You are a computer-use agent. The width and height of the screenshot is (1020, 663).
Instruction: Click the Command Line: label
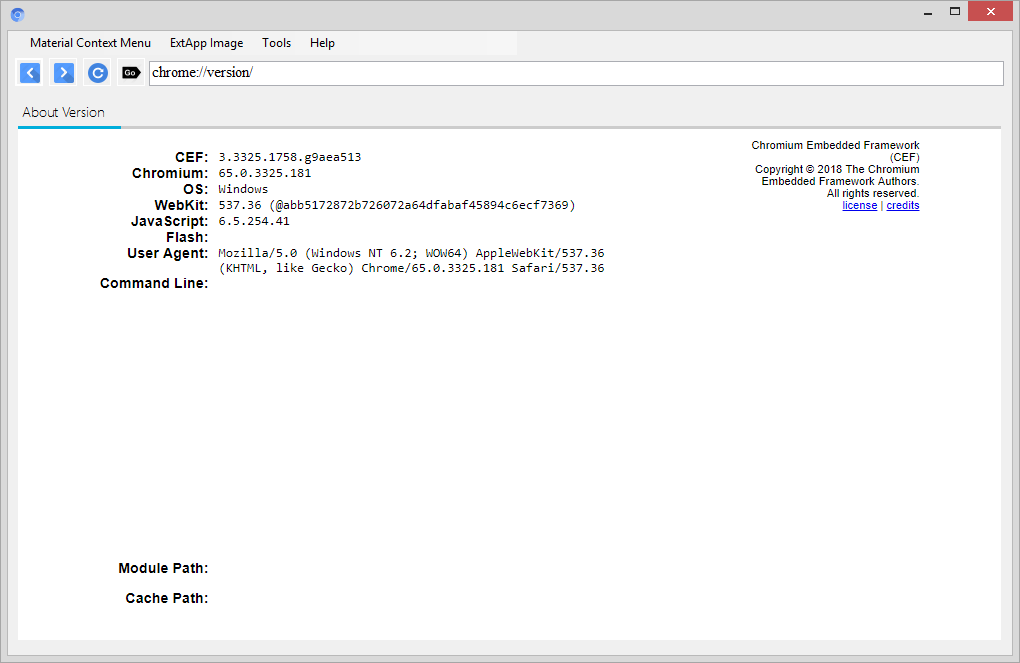tap(154, 283)
